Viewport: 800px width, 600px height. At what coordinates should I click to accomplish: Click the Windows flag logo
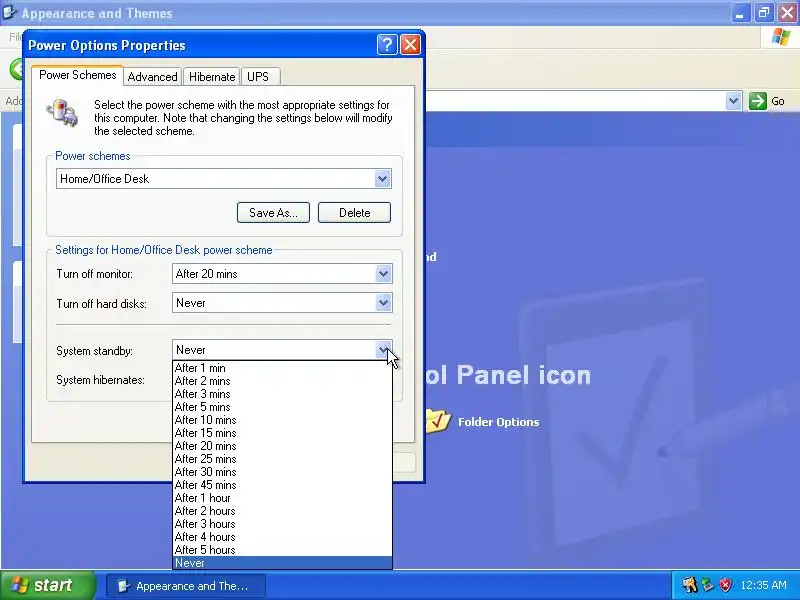[x=781, y=37]
